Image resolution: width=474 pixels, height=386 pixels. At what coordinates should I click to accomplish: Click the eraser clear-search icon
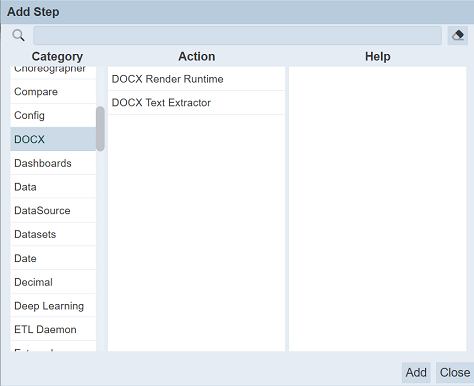pos(458,35)
